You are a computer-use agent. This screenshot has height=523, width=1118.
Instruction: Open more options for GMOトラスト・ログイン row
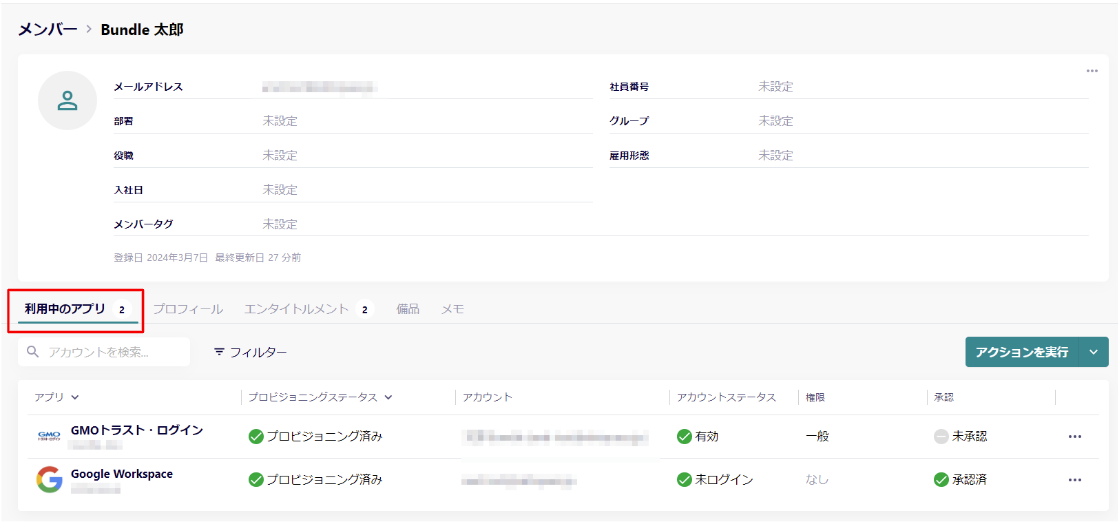(1075, 437)
